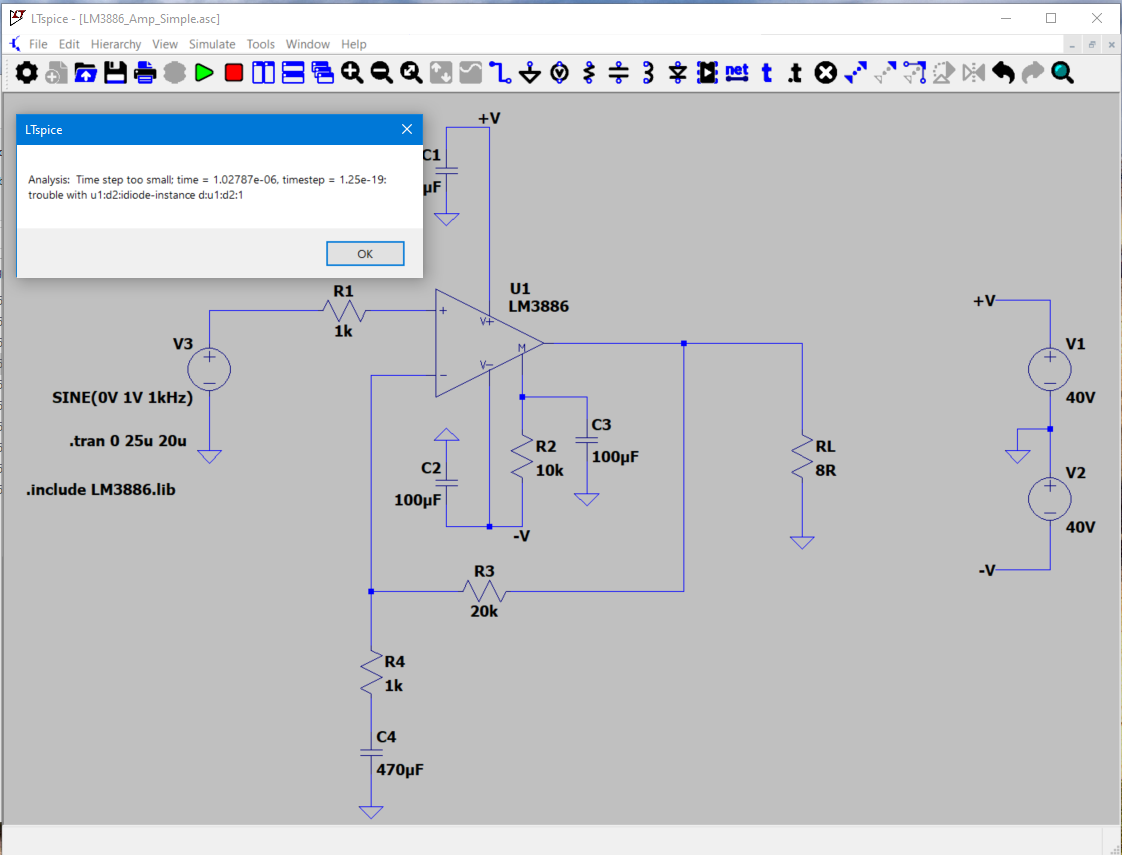Click the R2 10k value label
This screenshot has width=1122, height=855.
[550, 471]
